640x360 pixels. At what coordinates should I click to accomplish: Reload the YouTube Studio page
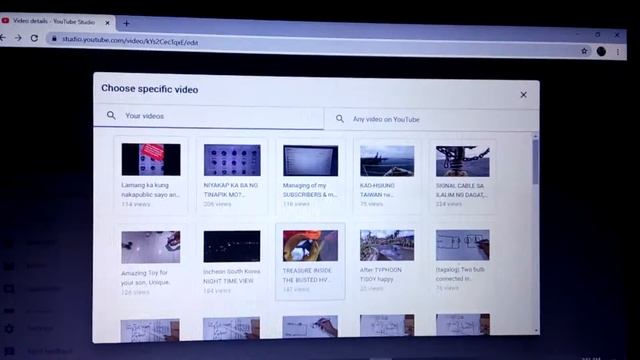pos(34,38)
